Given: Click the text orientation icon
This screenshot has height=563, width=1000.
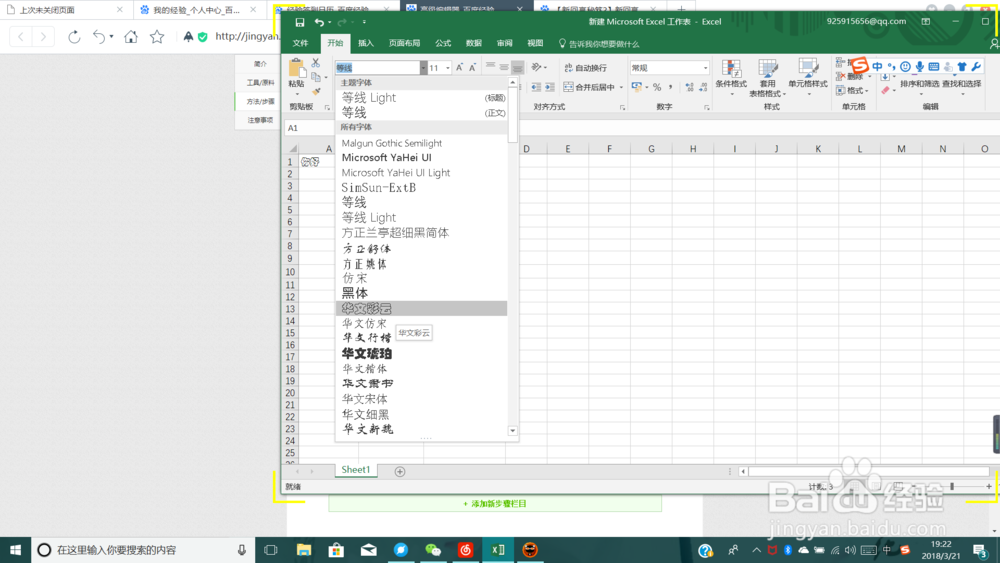Looking at the screenshot, I should [x=536, y=67].
